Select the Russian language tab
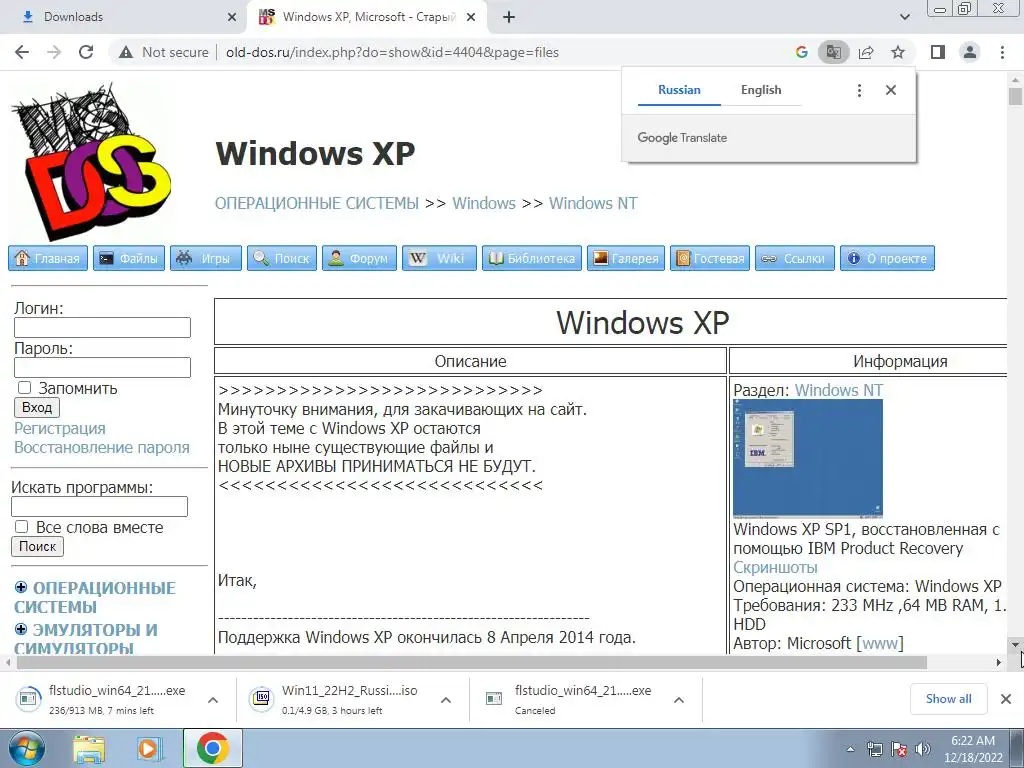Viewport: 1024px width, 768px height. point(679,90)
